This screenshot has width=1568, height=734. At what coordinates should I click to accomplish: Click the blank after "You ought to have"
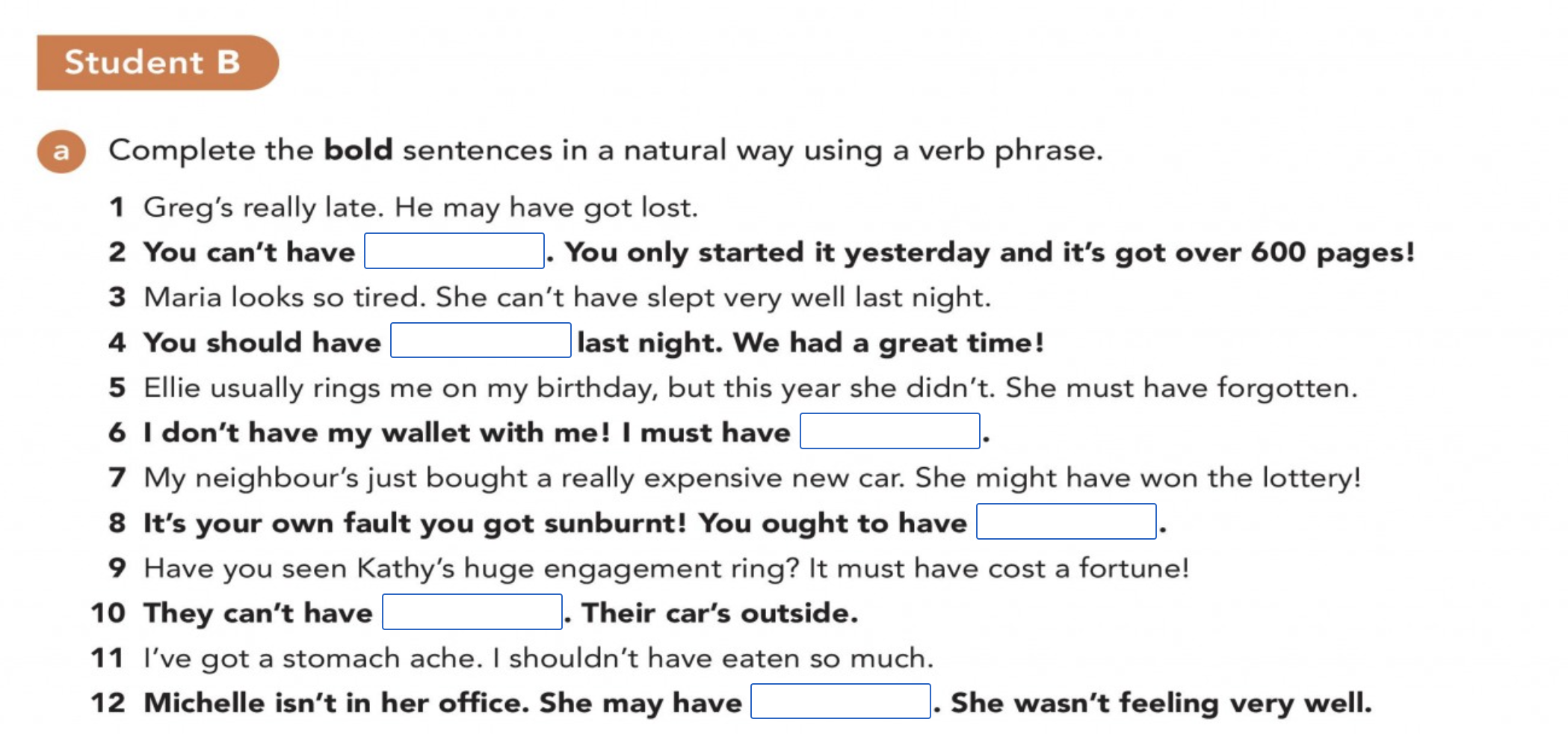pos(1066,522)
